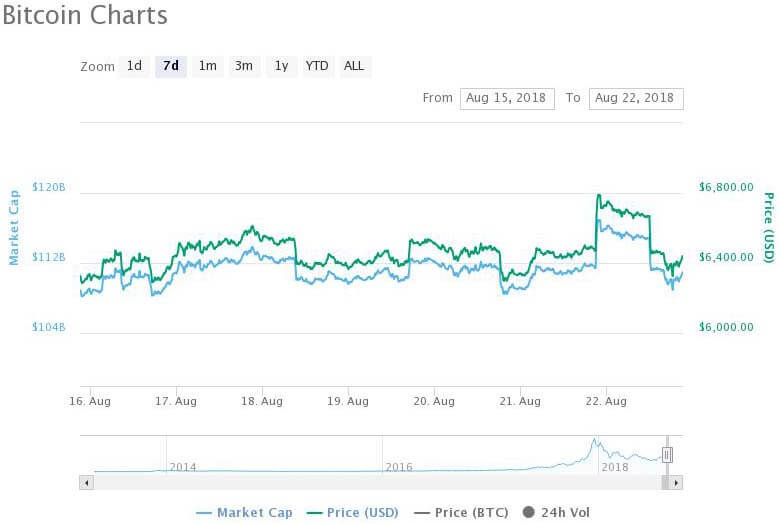Click the navigator scrollbar track
Viewport: 779px width, 524px height.
click(x=378, y=482)
